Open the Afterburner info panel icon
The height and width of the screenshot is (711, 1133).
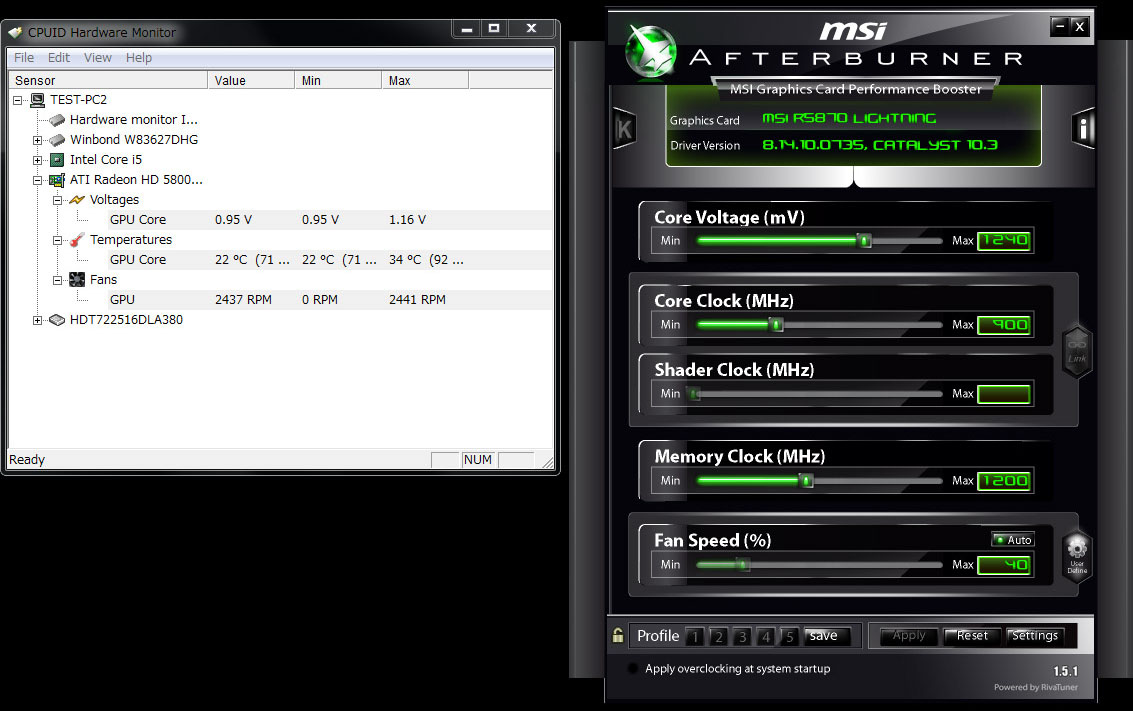pyautogui.click(x=1082, y=129)
